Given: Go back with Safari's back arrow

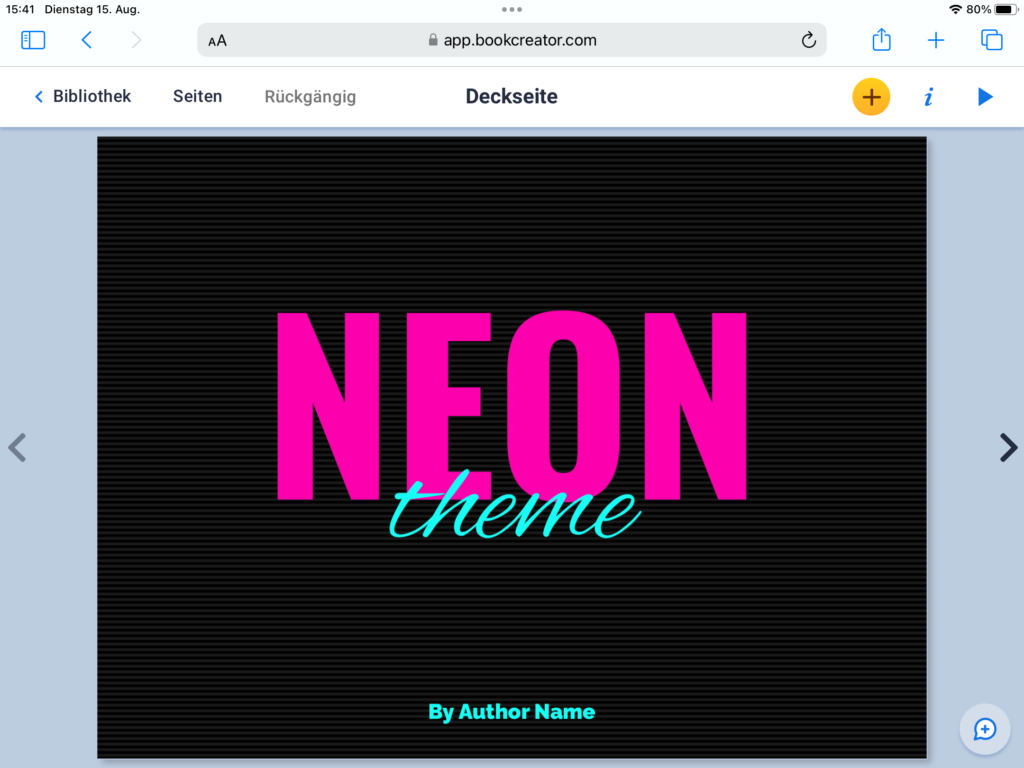Looking at the screenshot, I should (x=87, y=40).
